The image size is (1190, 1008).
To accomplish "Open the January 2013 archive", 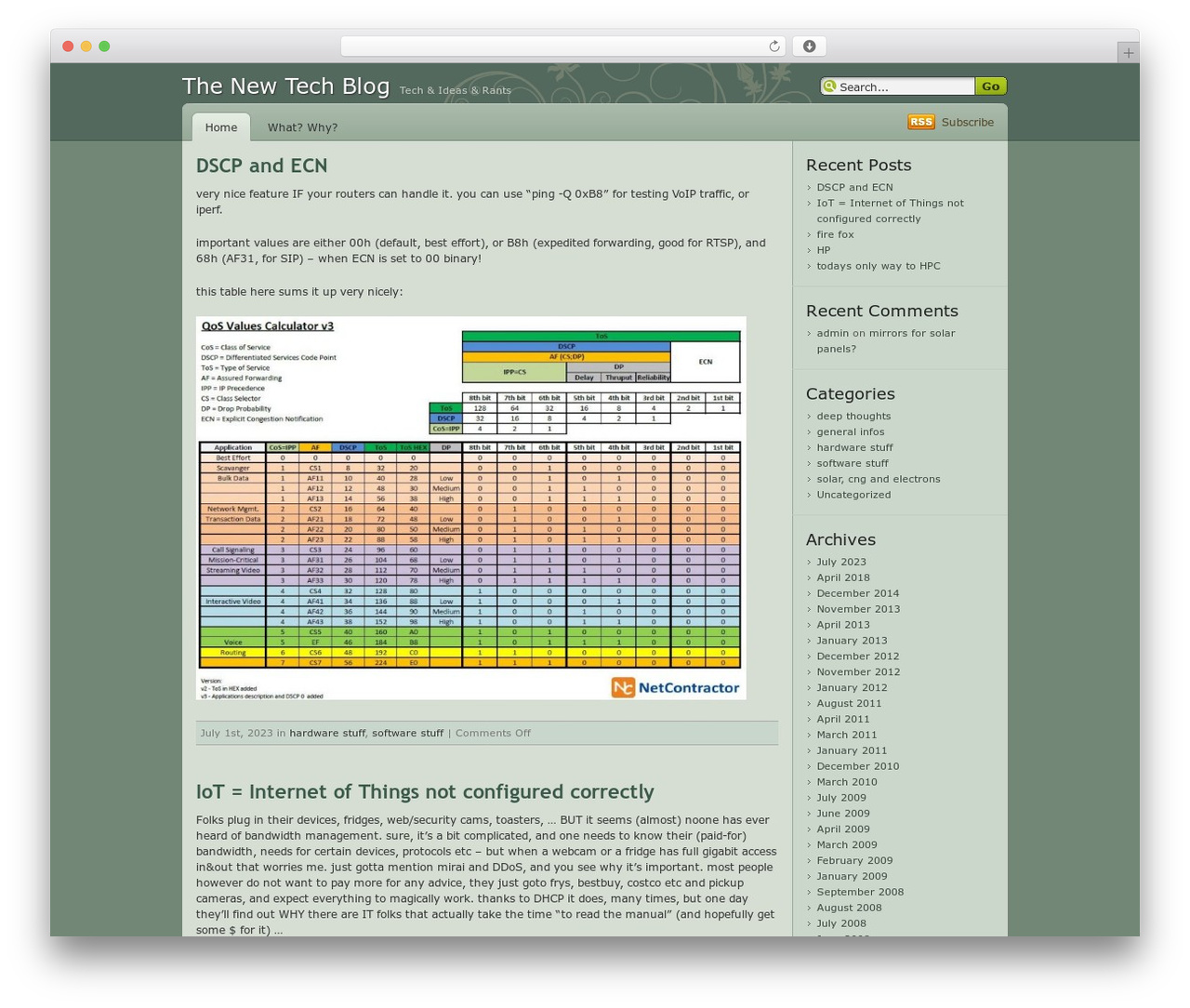I will pyautogui.click(x=852, y=641).
